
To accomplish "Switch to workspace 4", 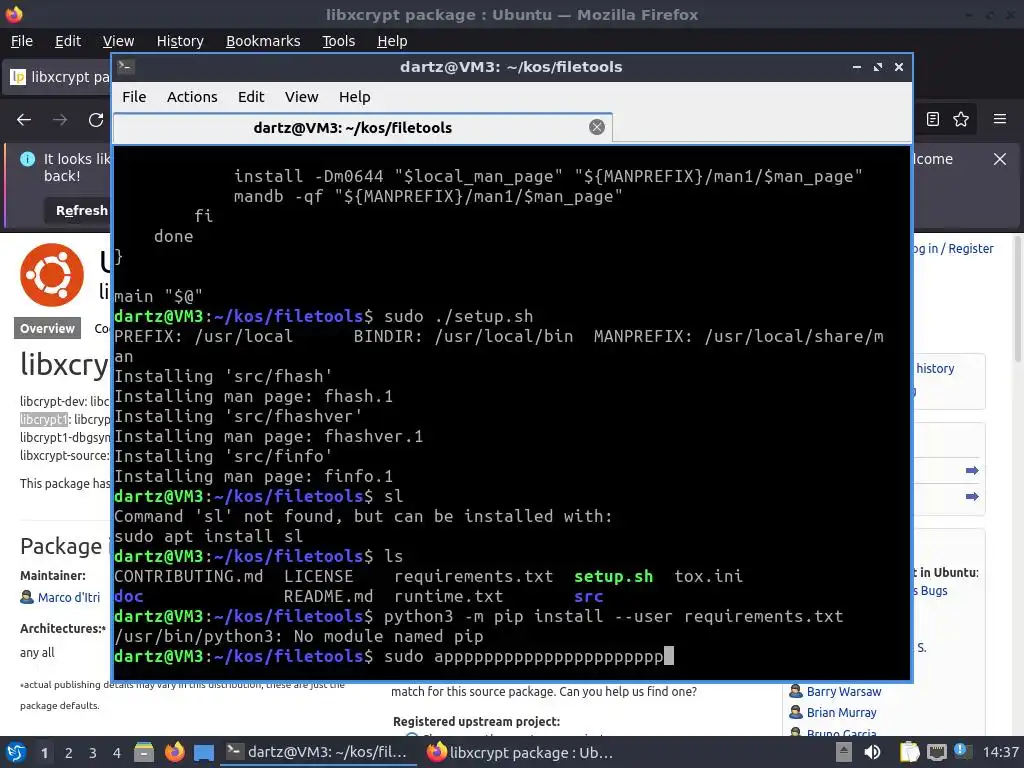I will [117, 753].
